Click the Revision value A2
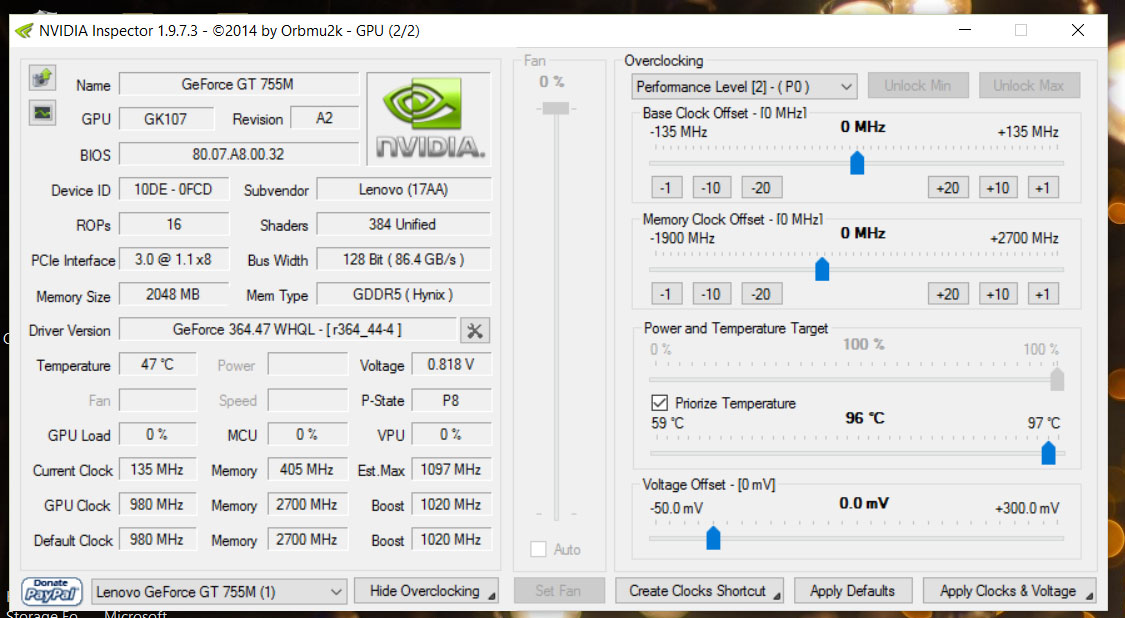This screenshot has height=618, width=1125. (324, 118)
